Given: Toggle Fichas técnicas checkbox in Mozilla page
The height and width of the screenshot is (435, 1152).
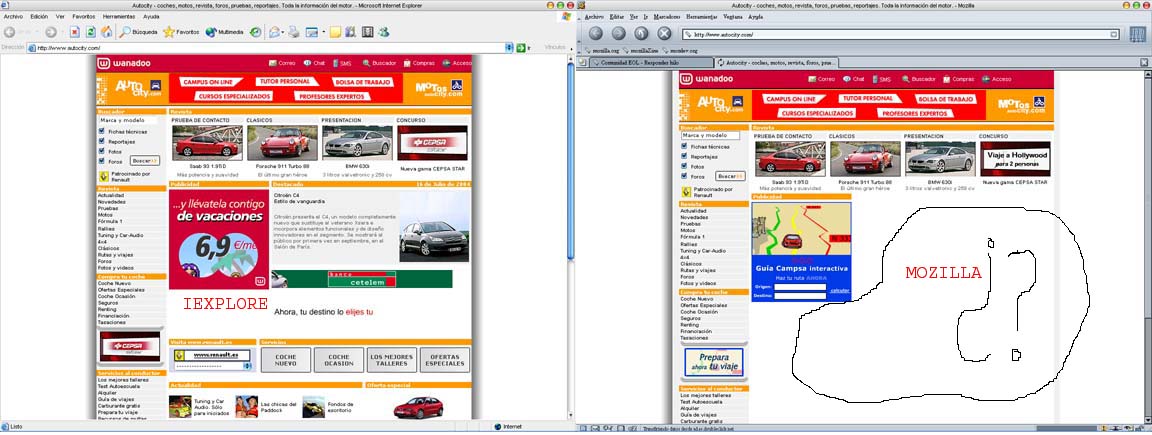Looking at the screenshot, I should pos(684,146).
